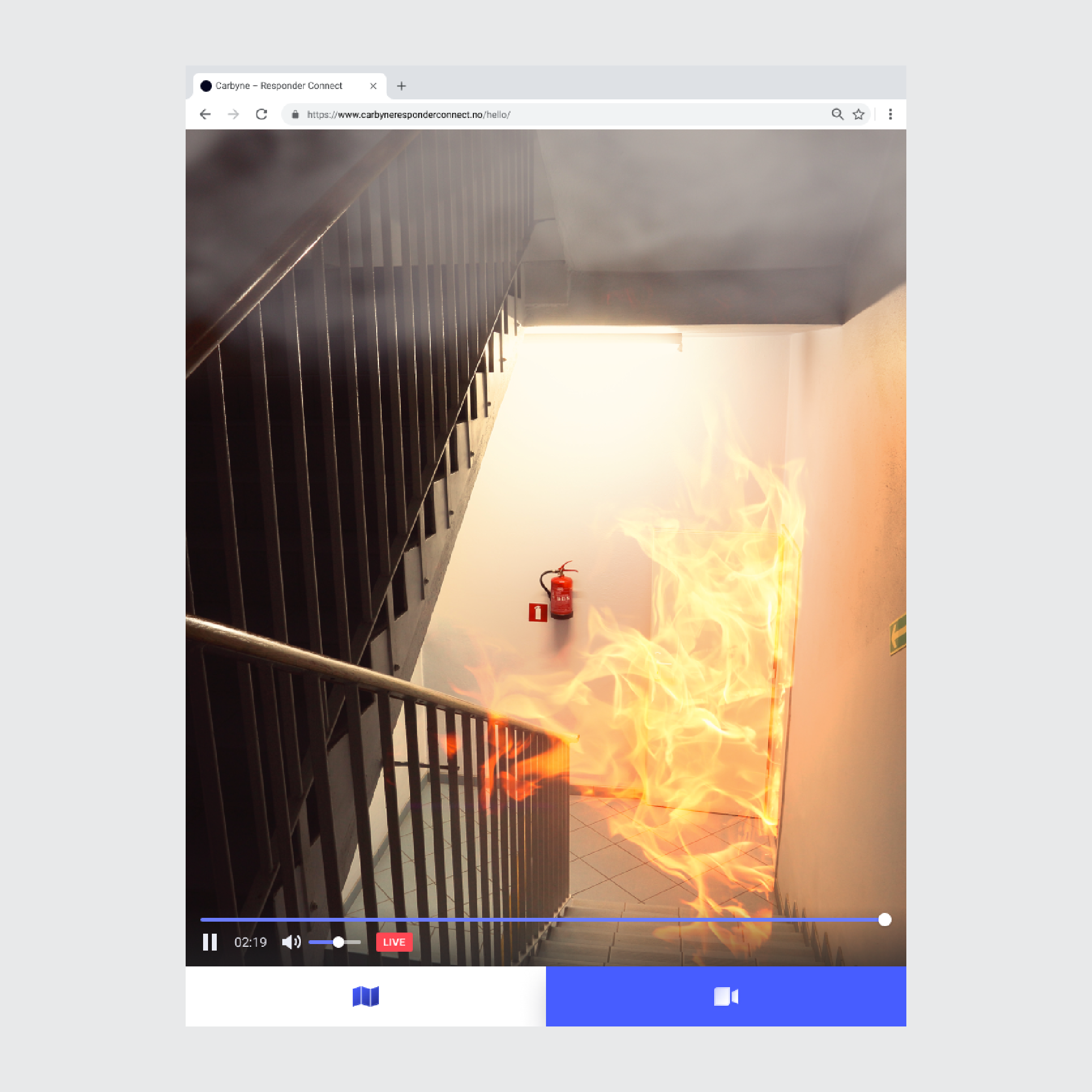Screen dimensions: 1092x1092
Task: Click the address bar padlock icon
Action: click(295, 115)
